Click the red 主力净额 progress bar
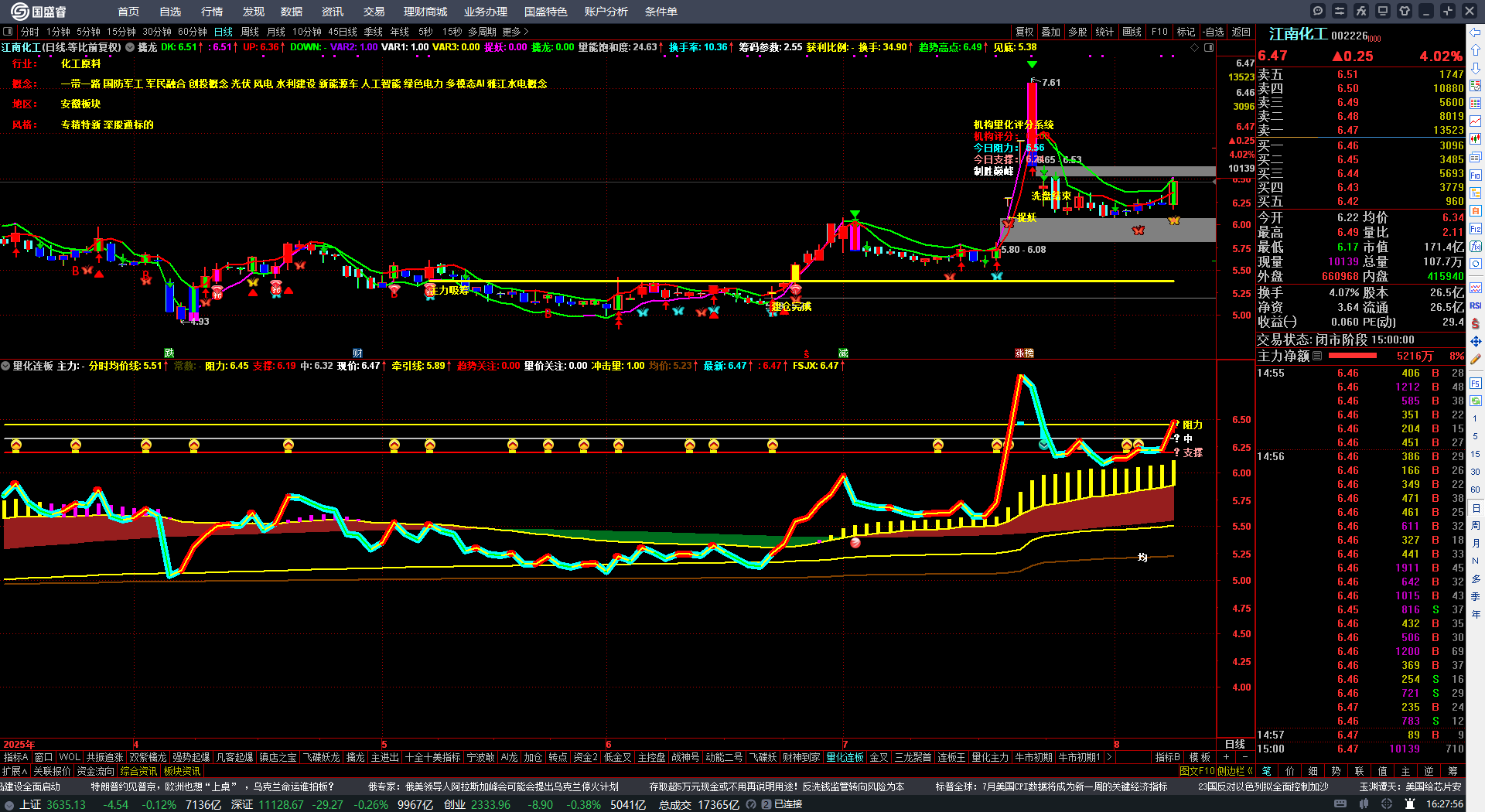This screenshot has width=1485, height=812. pos(1352,356)
